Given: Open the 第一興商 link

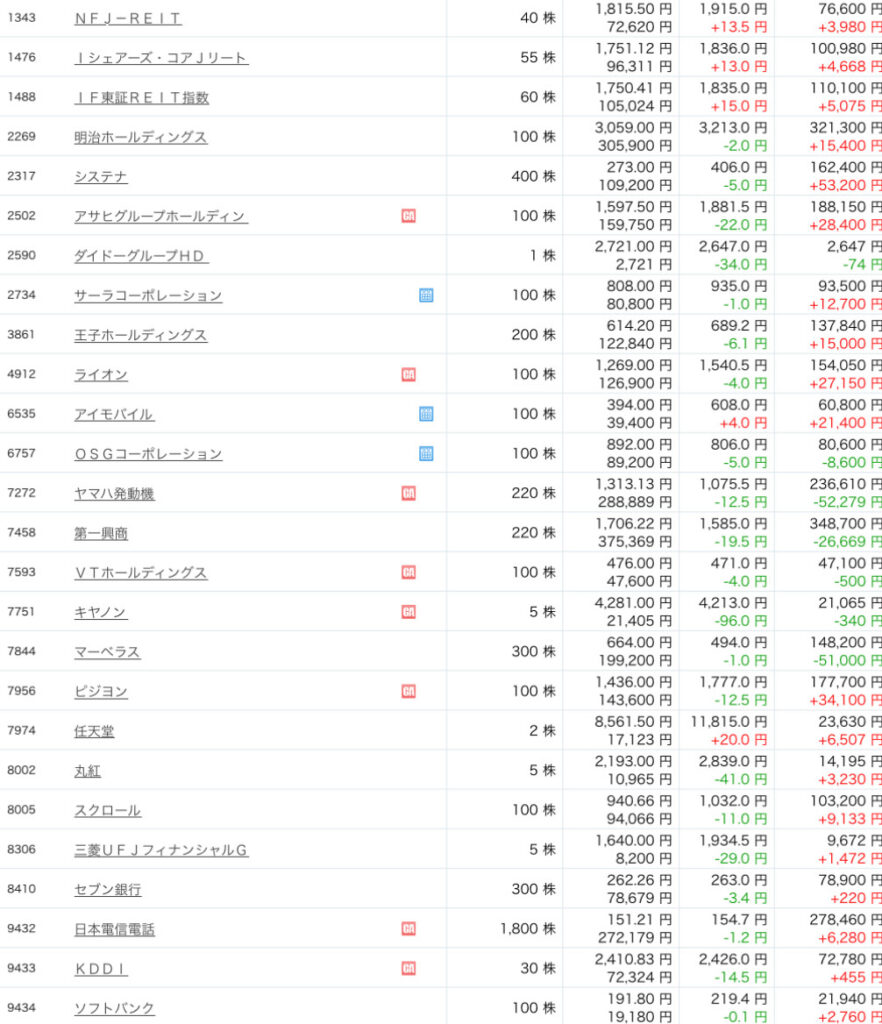Looking at the screenshot, I should click(x=101, y=534).
